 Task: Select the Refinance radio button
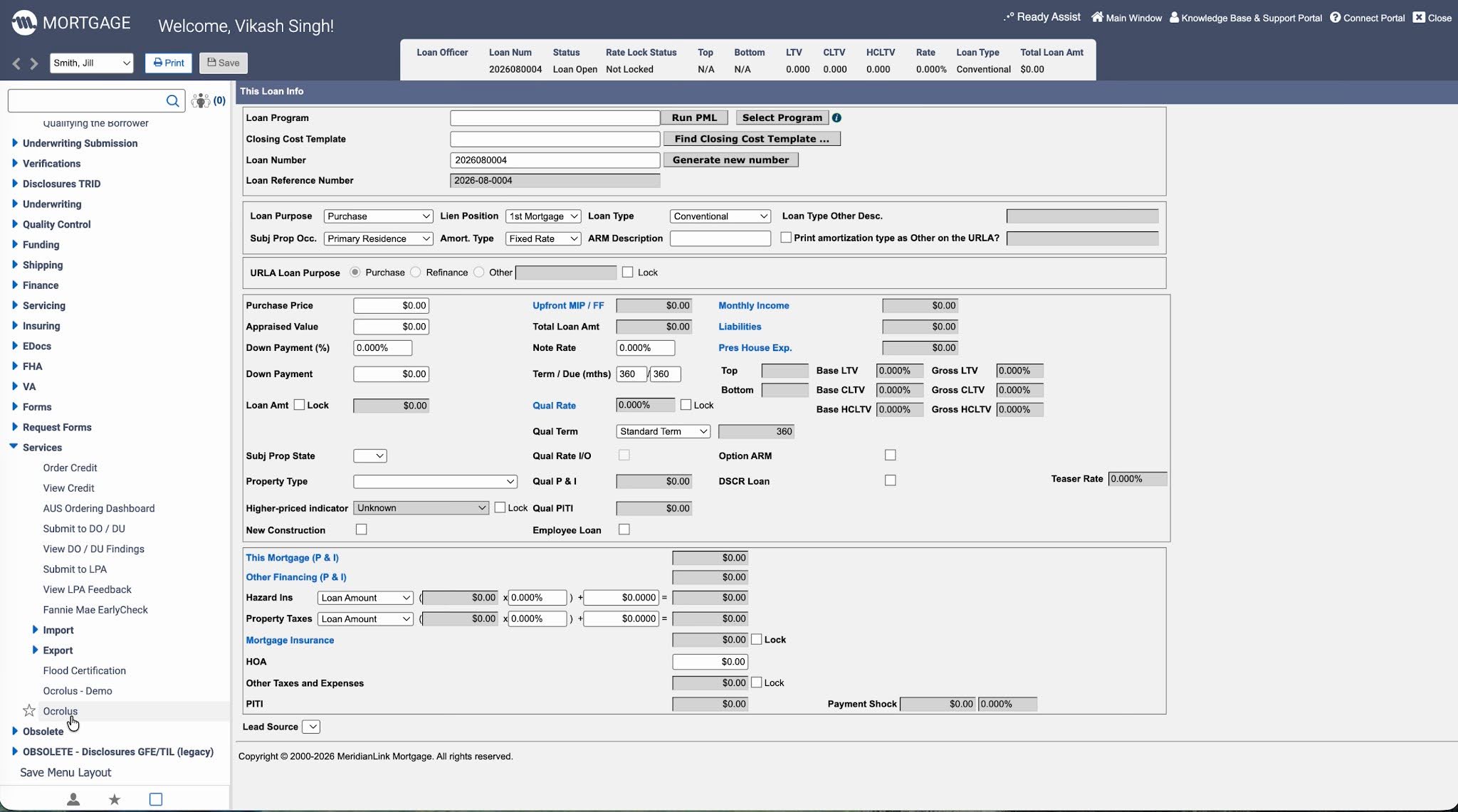click(416, 273)
